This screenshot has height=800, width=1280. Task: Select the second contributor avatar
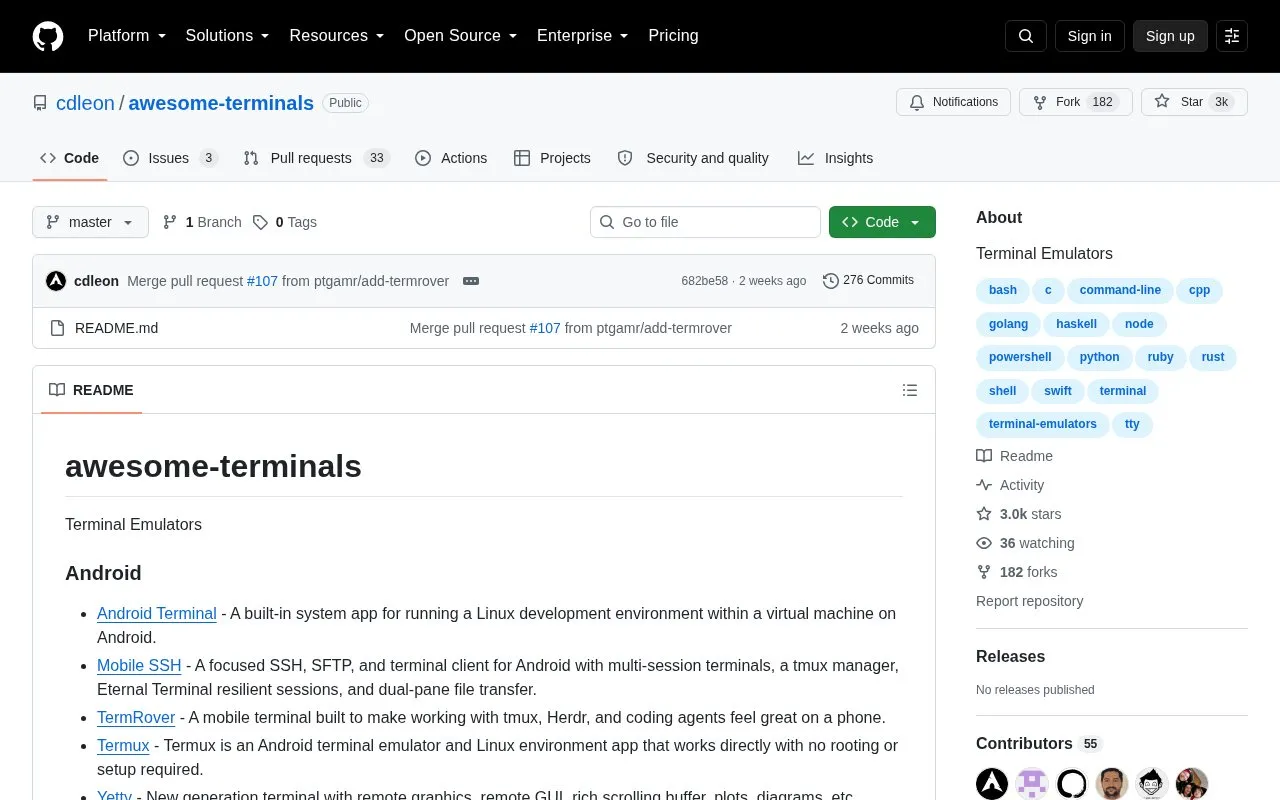click(1032, 784)
